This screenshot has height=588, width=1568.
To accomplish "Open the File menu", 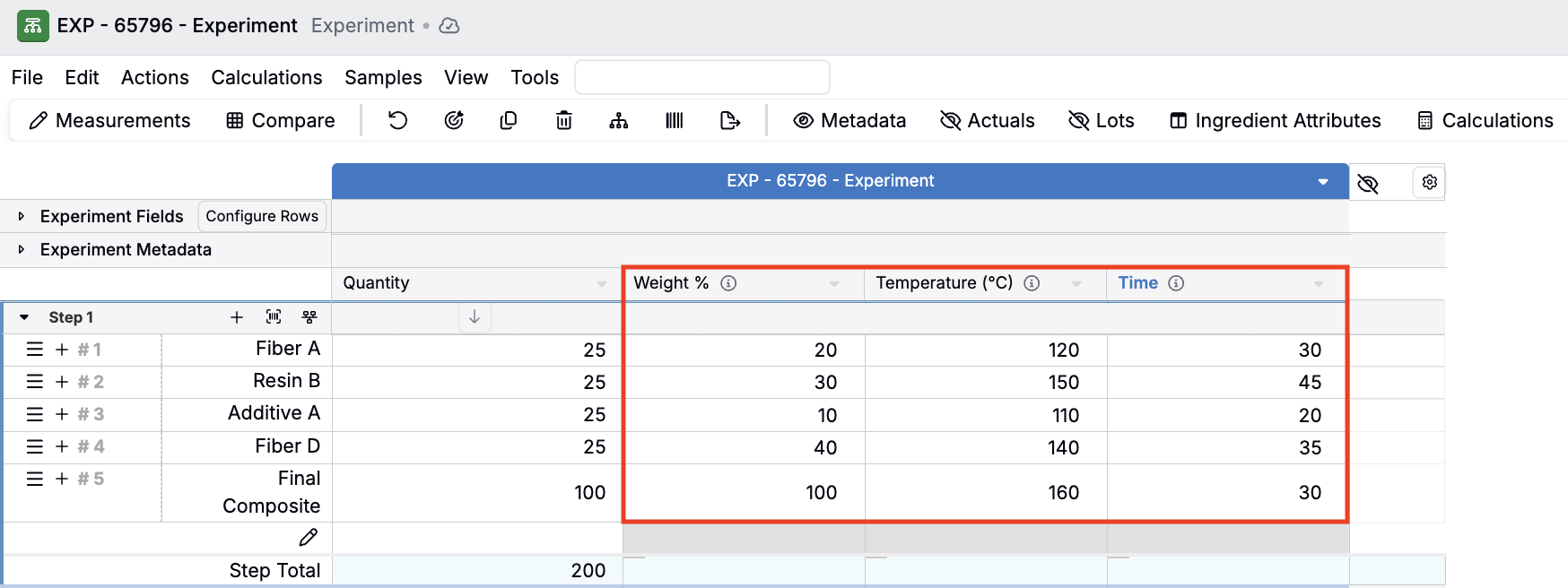I will coord(27,77).
